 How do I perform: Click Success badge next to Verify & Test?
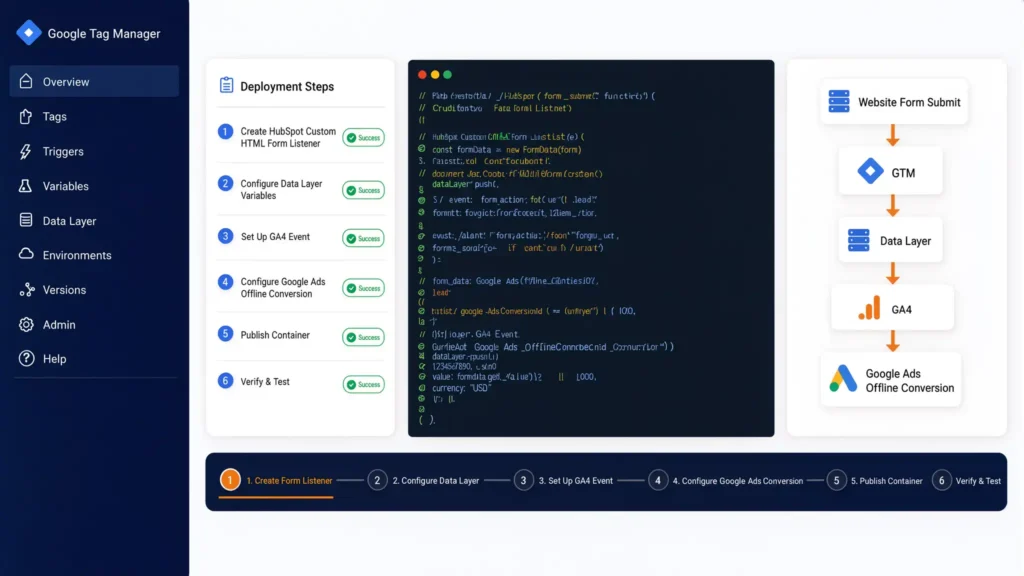[363, 384]
